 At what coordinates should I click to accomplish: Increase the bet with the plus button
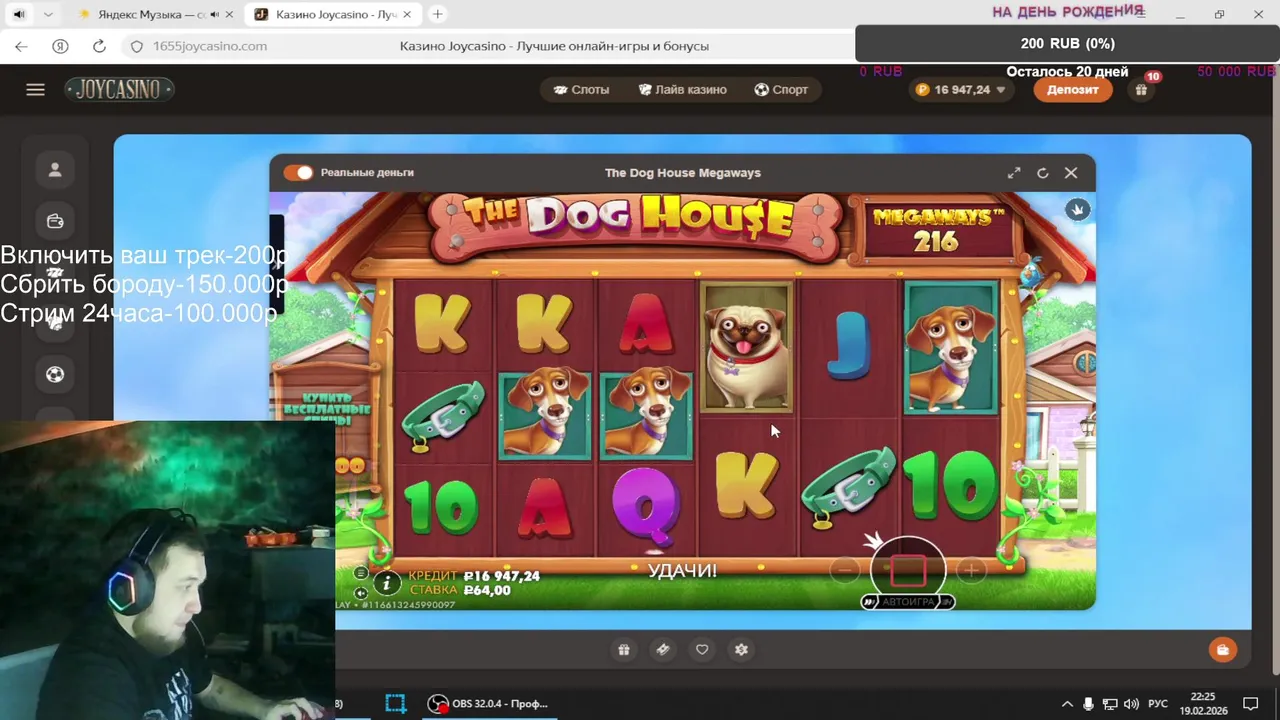(971, 571)
